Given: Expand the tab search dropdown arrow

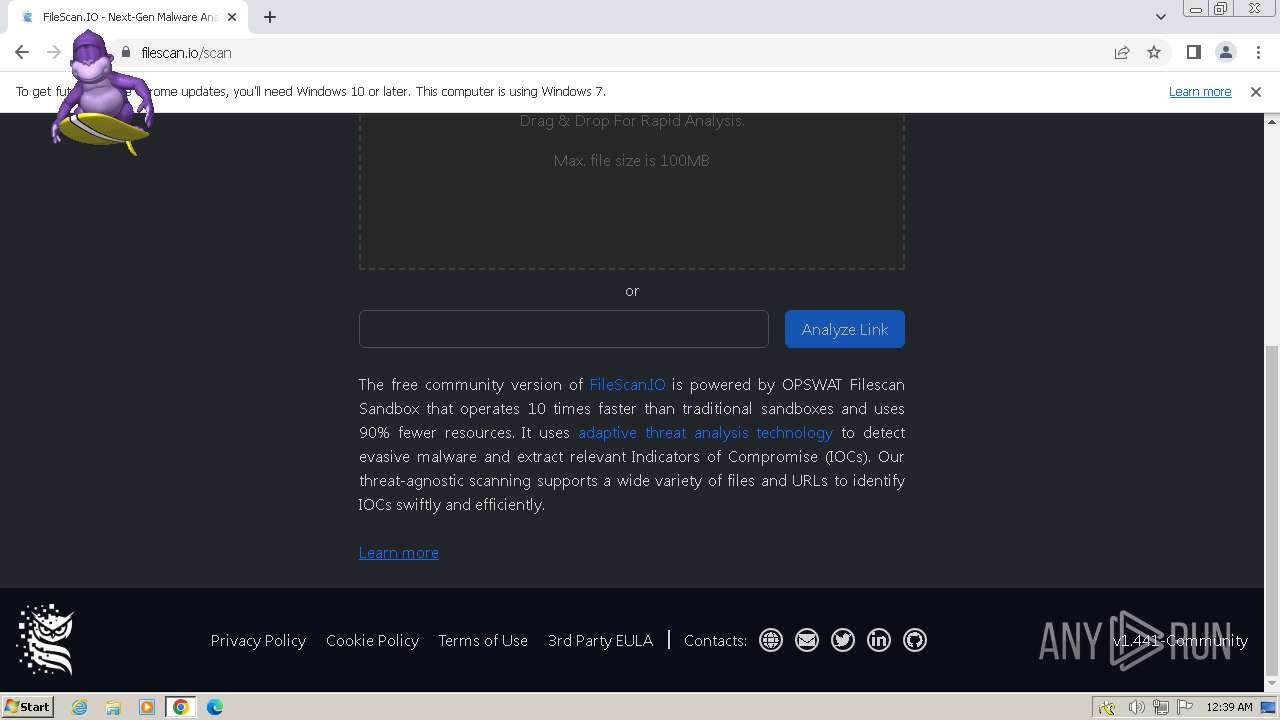Looking at the screenshot, I should (x=1161, y=17).
